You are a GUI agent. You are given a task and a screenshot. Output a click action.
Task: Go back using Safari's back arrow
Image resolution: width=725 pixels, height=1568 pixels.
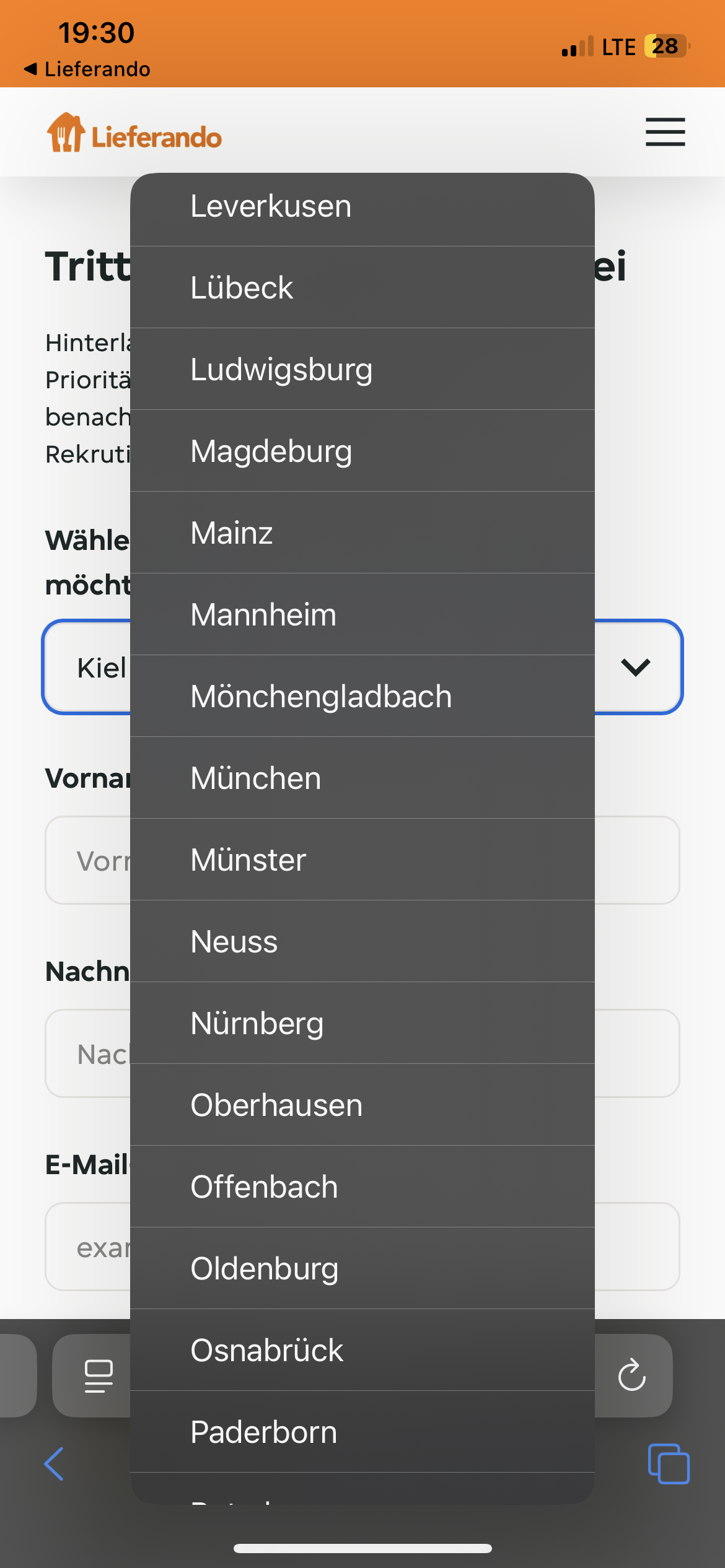click(x=53, y=1464)
